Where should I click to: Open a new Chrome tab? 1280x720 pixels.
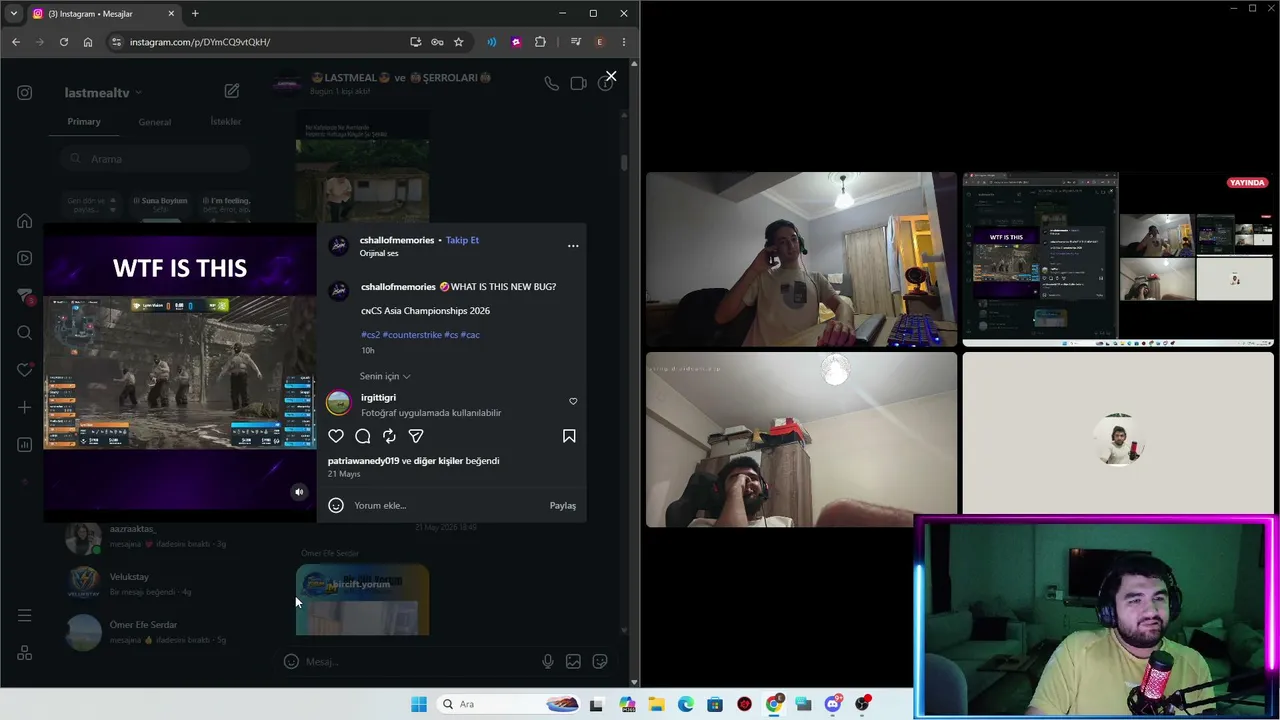point(195,14)
